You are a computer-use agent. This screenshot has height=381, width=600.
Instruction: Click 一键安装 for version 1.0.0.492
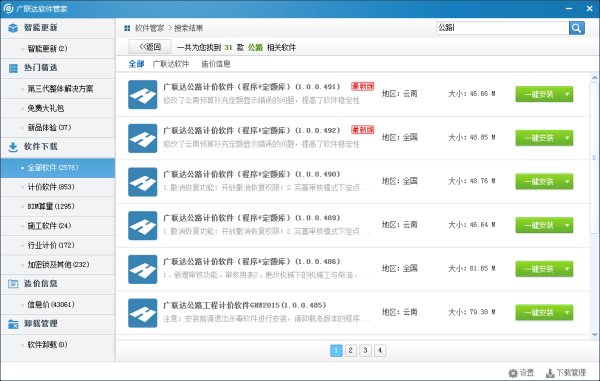pyautogui.click(x=539, y=138)
